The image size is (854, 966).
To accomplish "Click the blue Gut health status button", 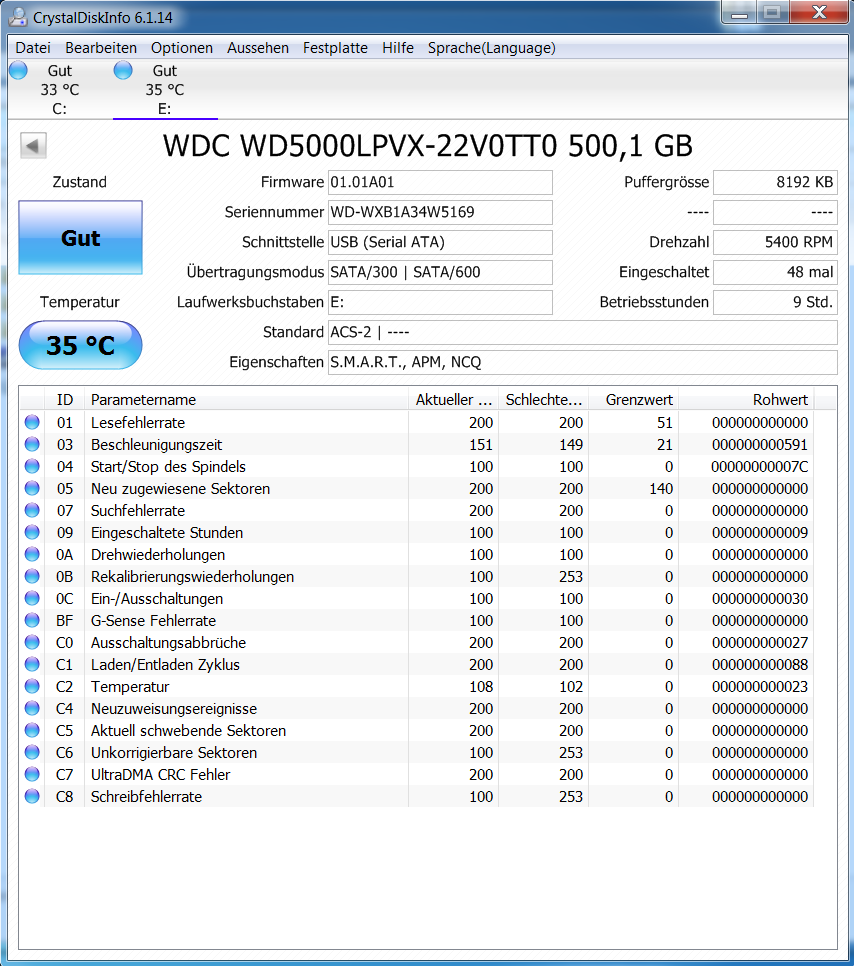I will point(81,237).
